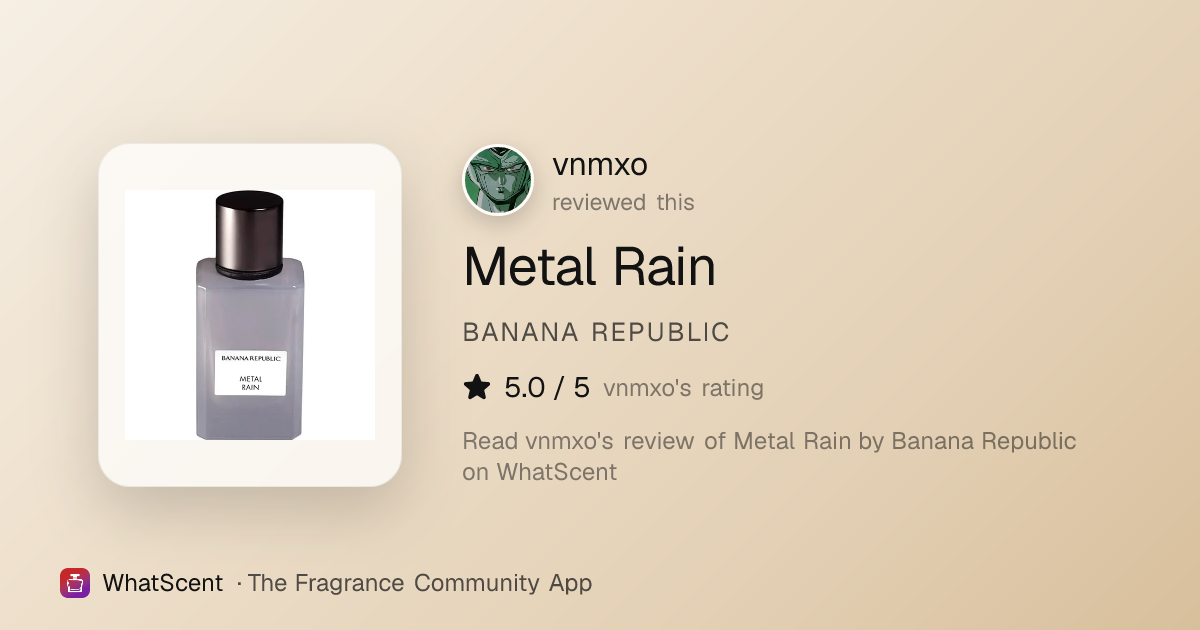Click the Metal Rain bottle image
The width and height of the screenshot is (1200, 630).
(x=250, y=315)
